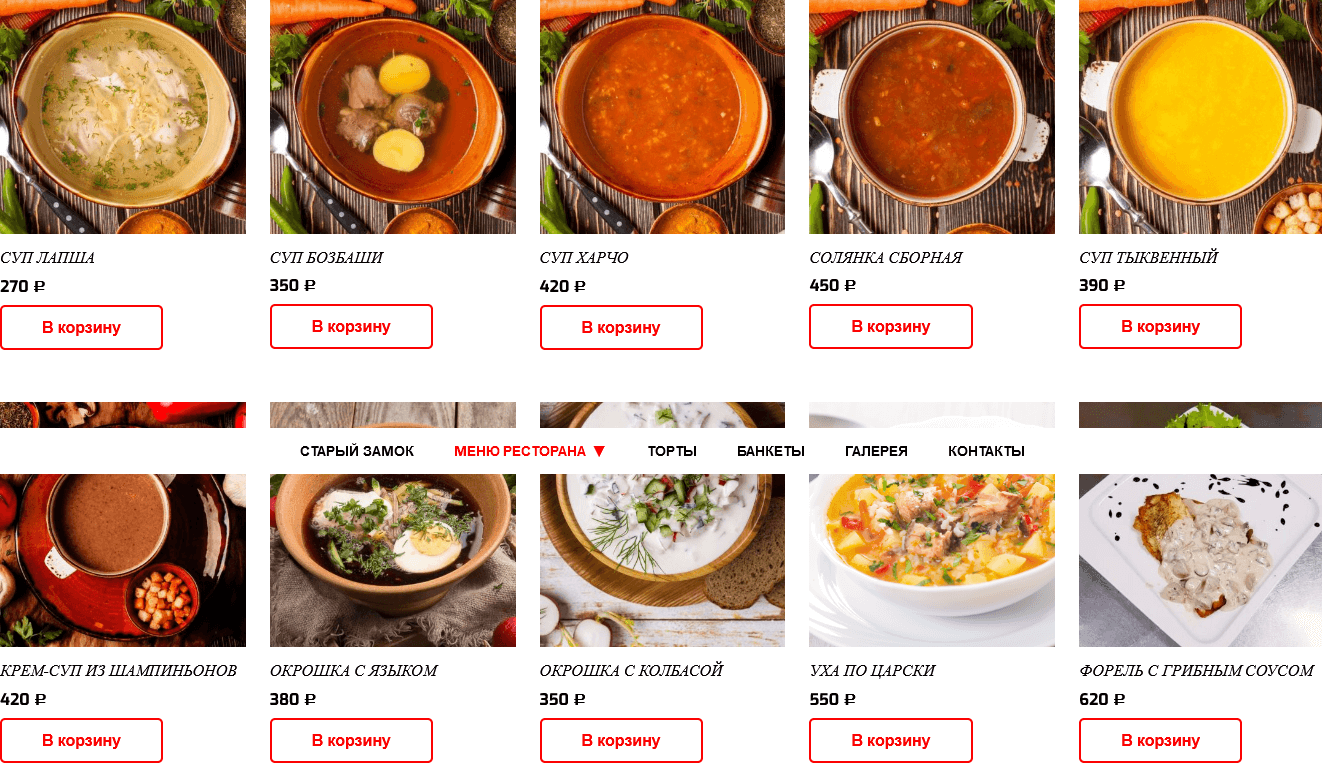Put Форель с грибным соусом in cart
The width and height of the screenshot is (1322, 766).
1160,740
